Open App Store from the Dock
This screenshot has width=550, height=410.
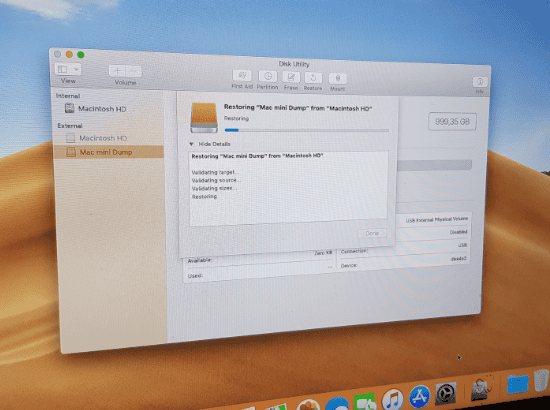(x=419, y=396)
